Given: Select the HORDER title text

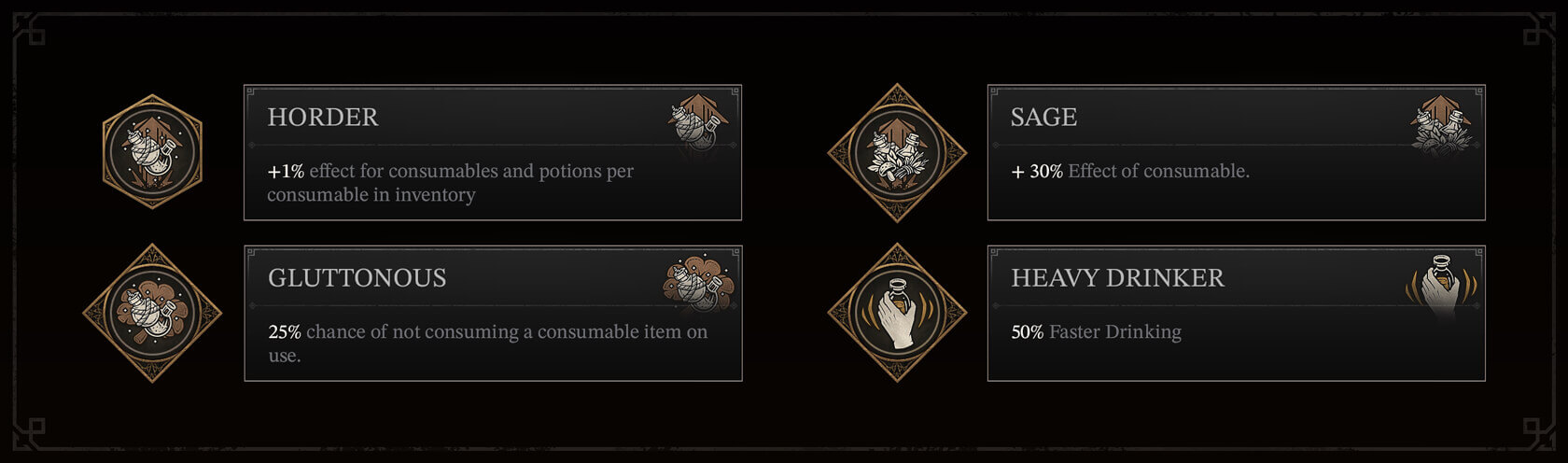Looking at the screenshot, I should click(323, 118).
